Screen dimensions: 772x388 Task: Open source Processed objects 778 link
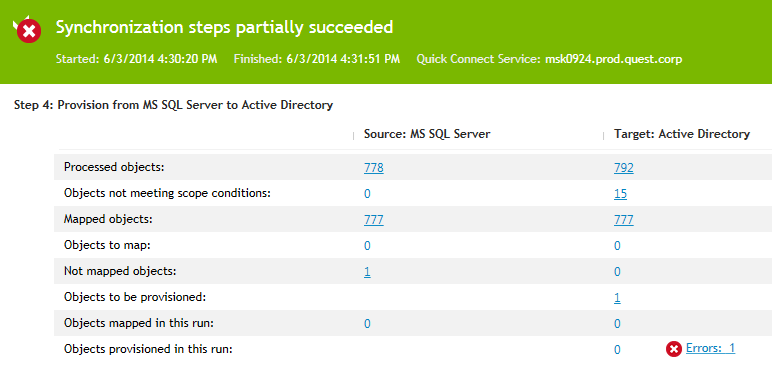pos(374,168)
